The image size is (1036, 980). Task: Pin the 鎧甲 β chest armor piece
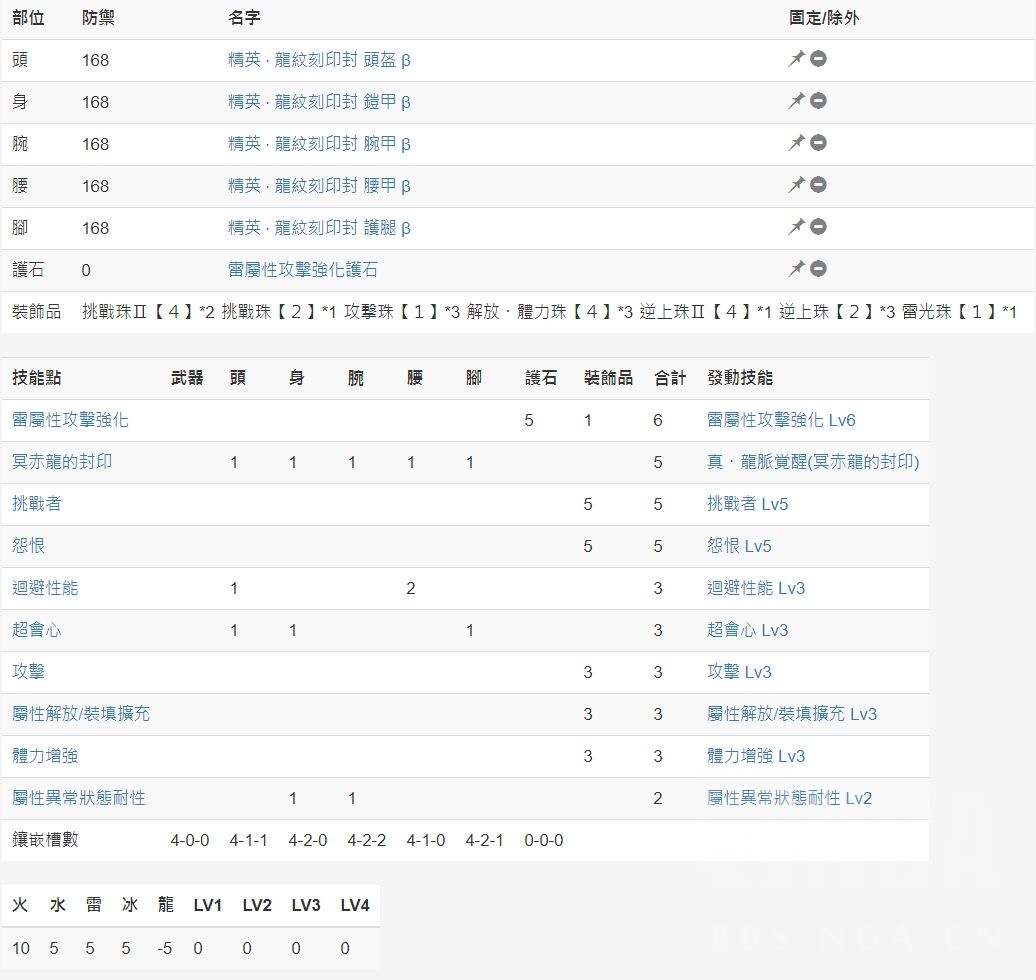click(797, 102)
